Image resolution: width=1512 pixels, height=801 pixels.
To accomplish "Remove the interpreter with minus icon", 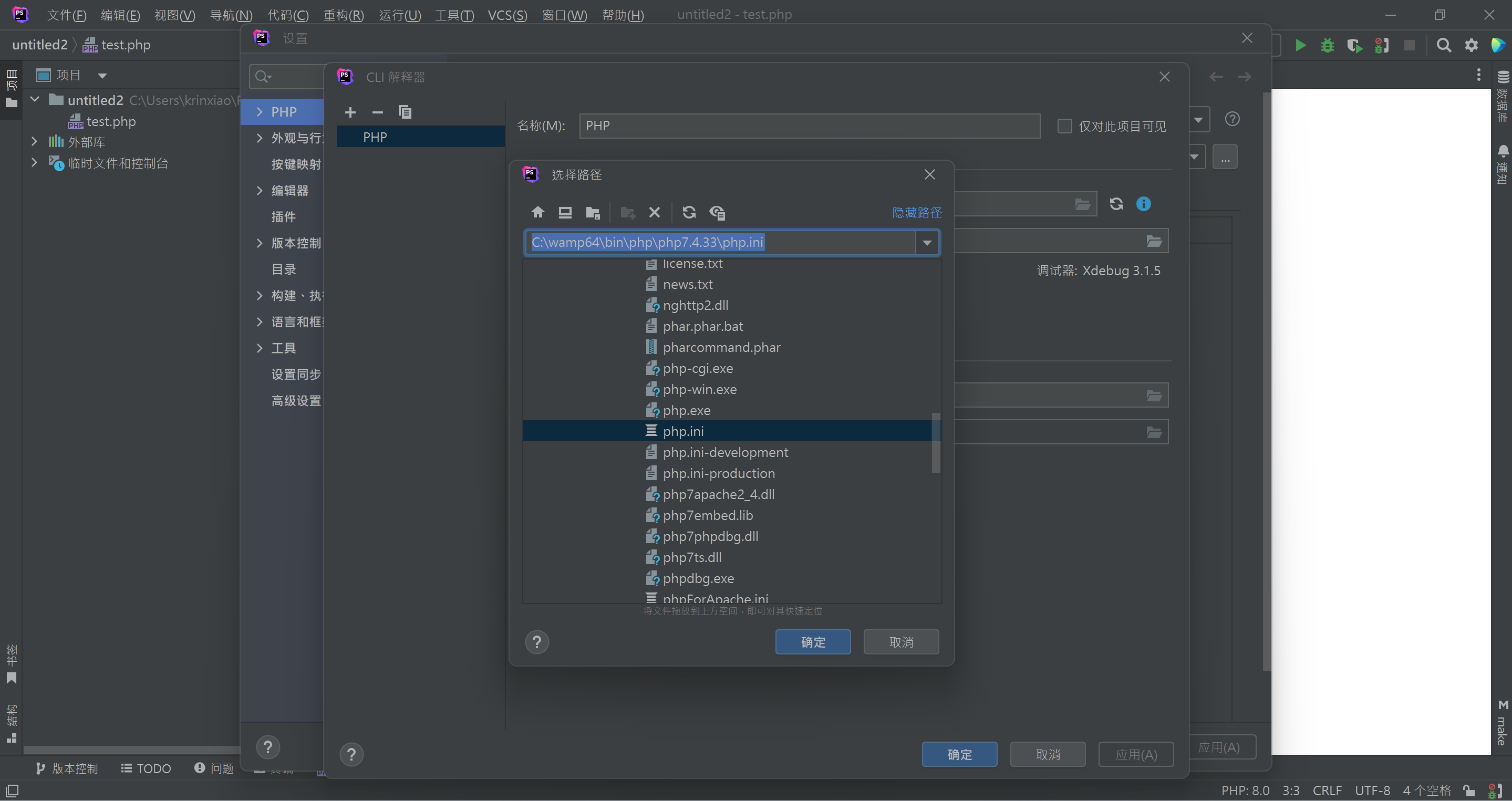I will (x=377, y=112).
